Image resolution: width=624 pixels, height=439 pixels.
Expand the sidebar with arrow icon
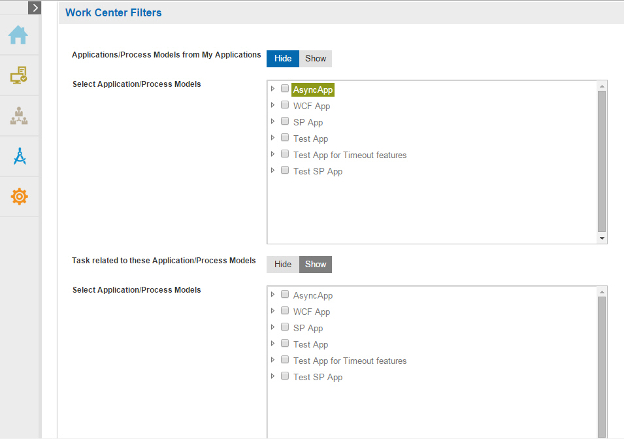pyautogui.click(x=35, y=8)
